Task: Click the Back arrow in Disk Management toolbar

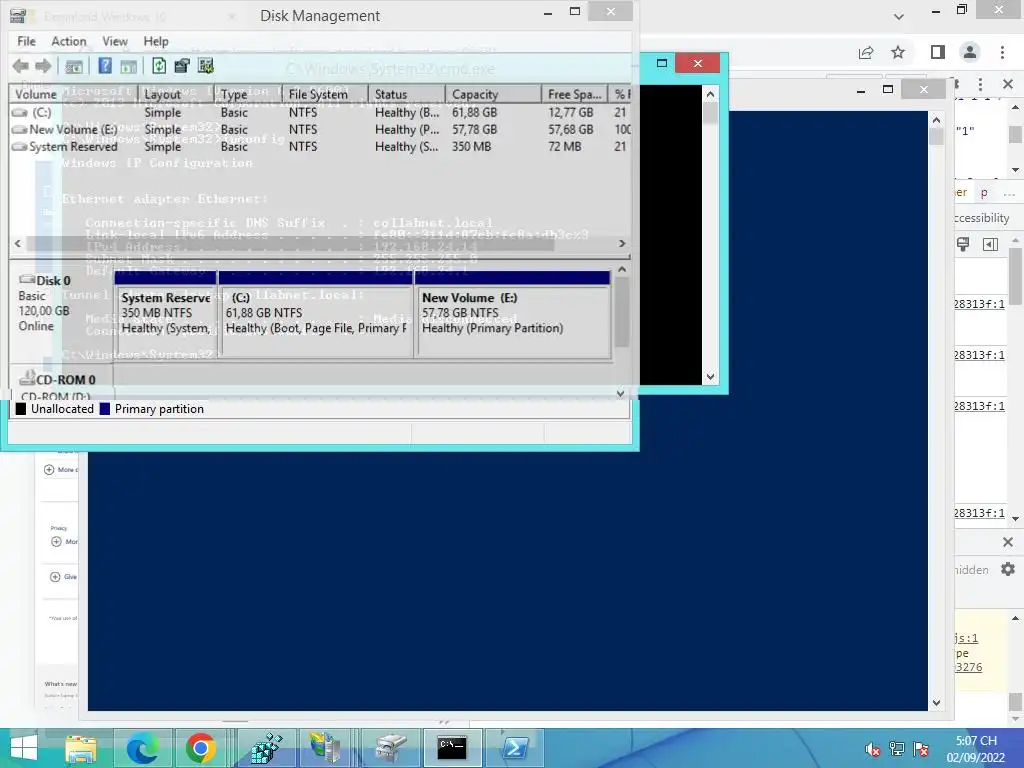Action: pos(20,66)
